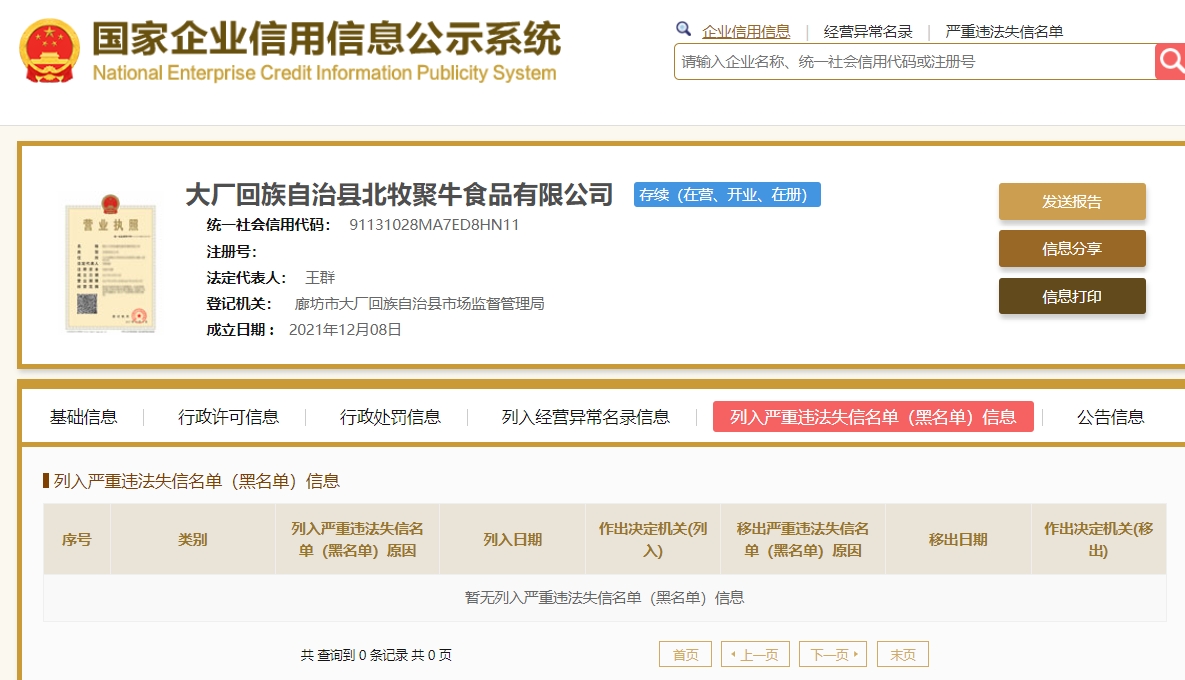Click the 序号 column header
Screen dimensions: 1185x680
tap(76, 539)
